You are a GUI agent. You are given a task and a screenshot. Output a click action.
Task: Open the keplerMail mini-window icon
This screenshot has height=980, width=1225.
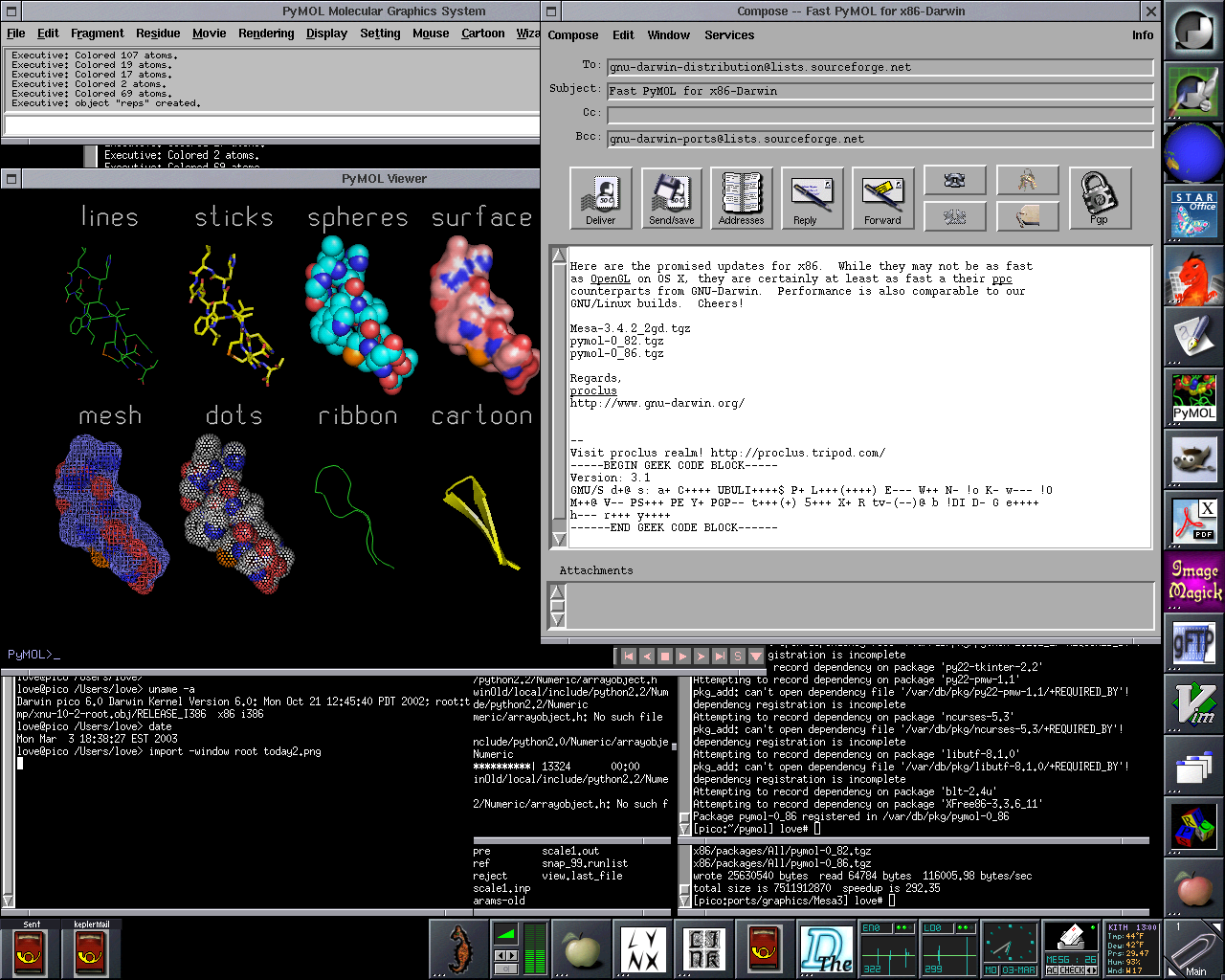[92, 949]
